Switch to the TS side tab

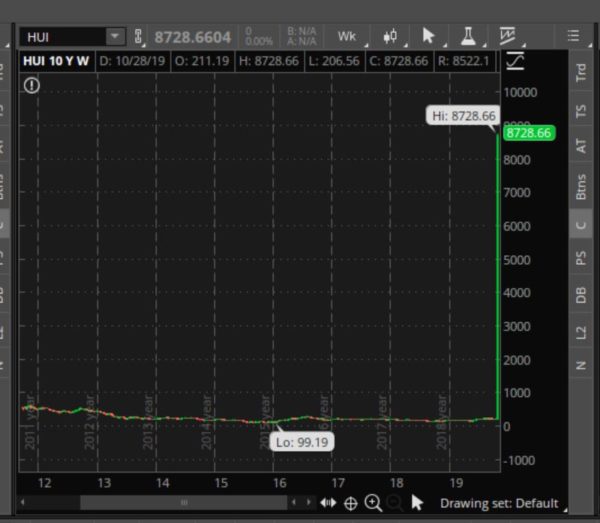pos(581,109)
